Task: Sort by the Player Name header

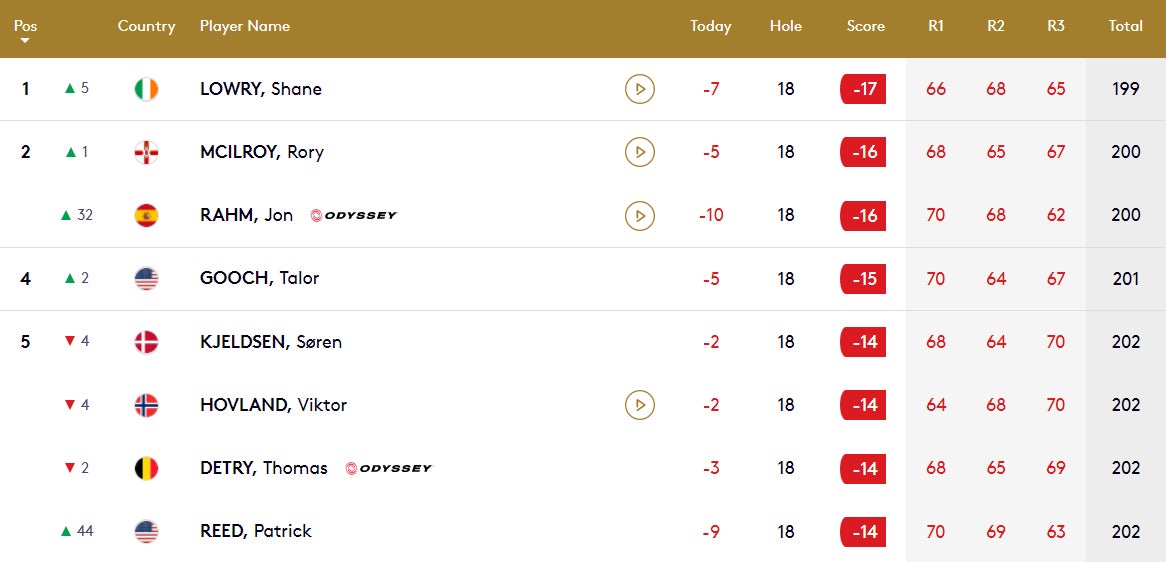Action: tap(245, 26)
